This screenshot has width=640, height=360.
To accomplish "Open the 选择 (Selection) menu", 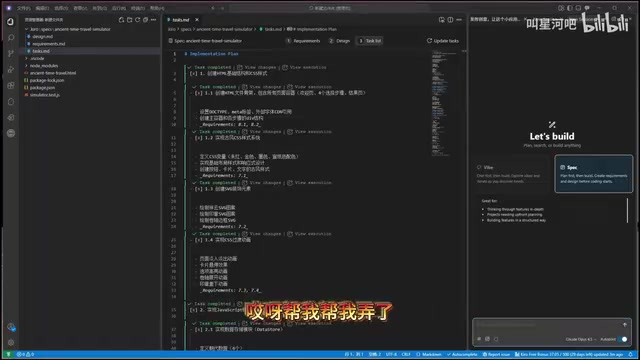I will pos(61,8).
